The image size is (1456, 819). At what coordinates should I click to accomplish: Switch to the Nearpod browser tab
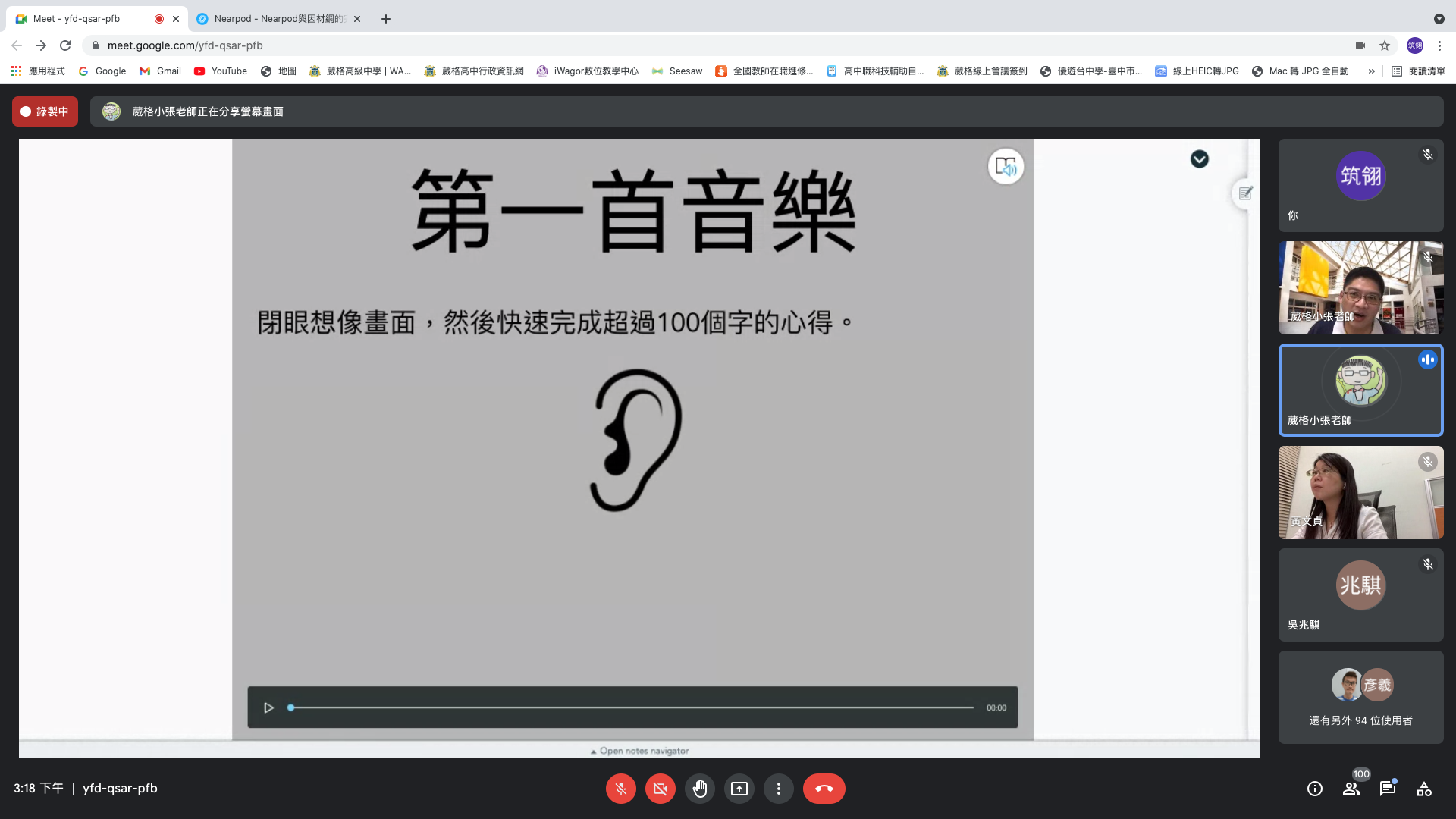(x=277, y=19)
